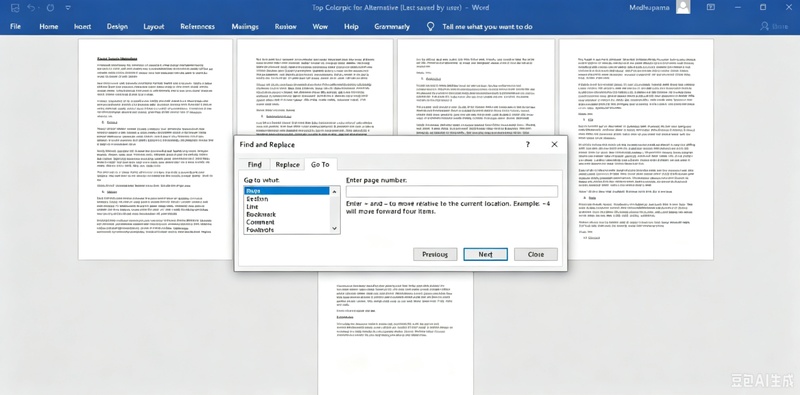800x395 pixels.
Task: Click the 'Tell me what you want to do' box
Action: [488, 27]
